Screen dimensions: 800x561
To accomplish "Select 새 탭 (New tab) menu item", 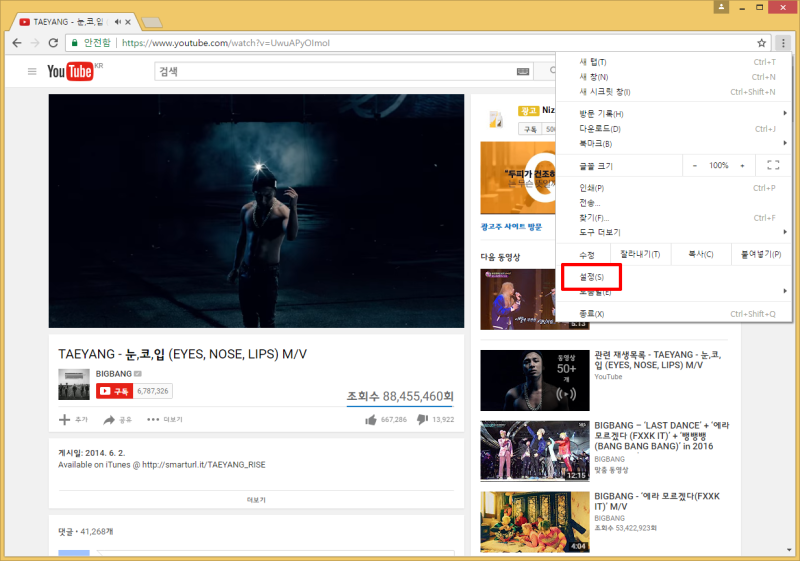I will point(673,62).
